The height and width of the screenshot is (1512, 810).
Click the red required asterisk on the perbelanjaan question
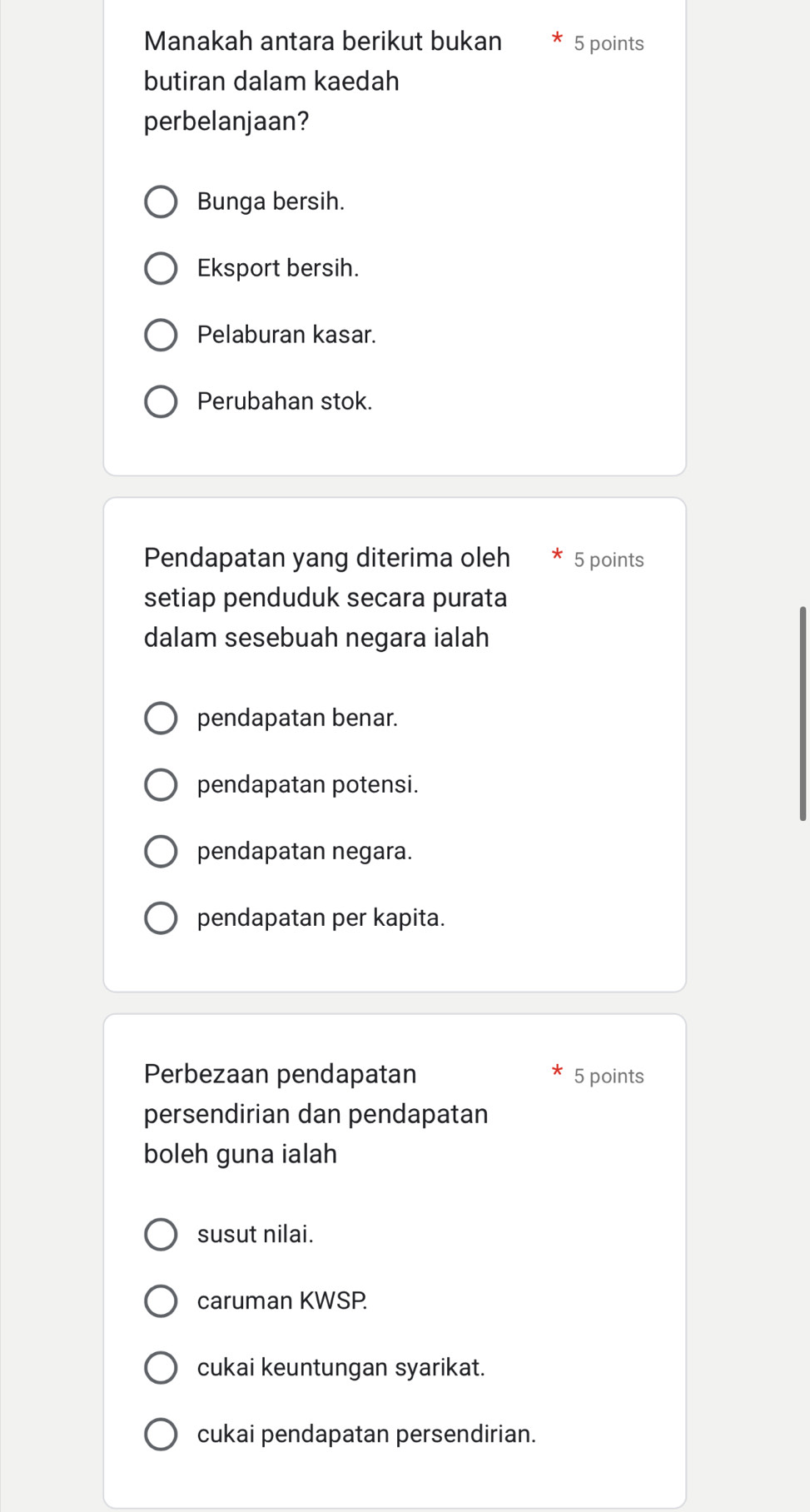coord(558,39)
